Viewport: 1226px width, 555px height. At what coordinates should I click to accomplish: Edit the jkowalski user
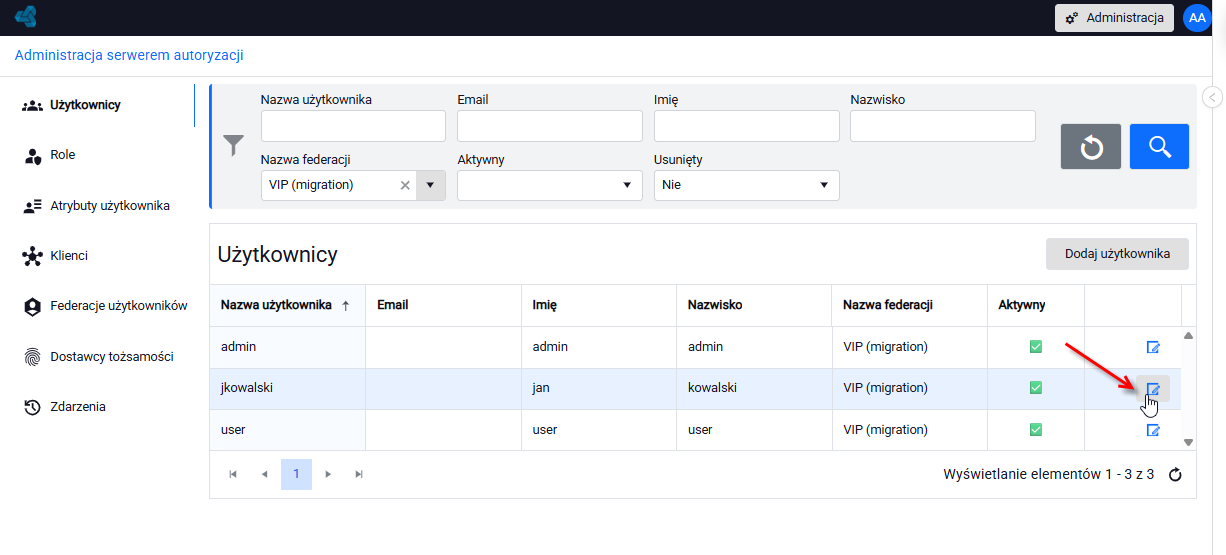click(1153, 388)
